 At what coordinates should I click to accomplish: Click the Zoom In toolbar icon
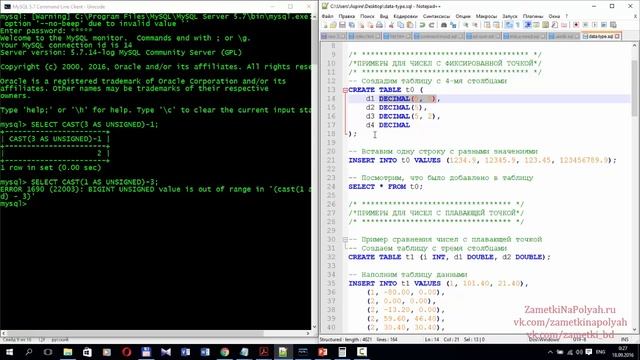[465, 25]
